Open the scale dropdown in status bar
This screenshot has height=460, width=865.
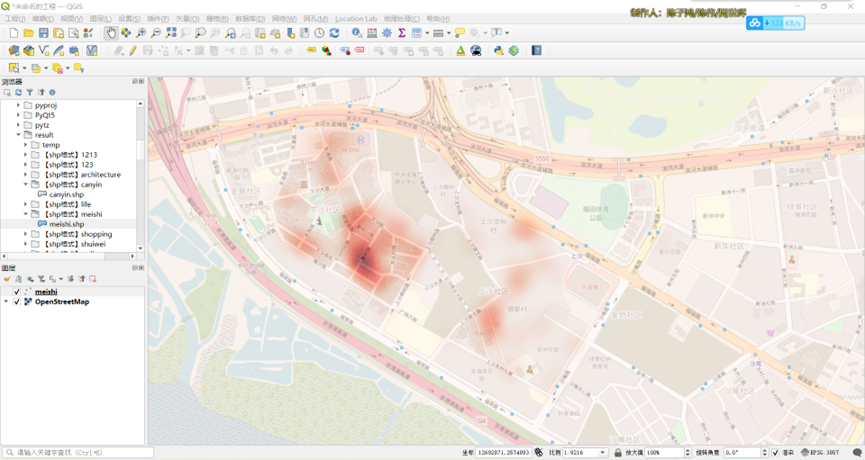(x=602, y=452)
